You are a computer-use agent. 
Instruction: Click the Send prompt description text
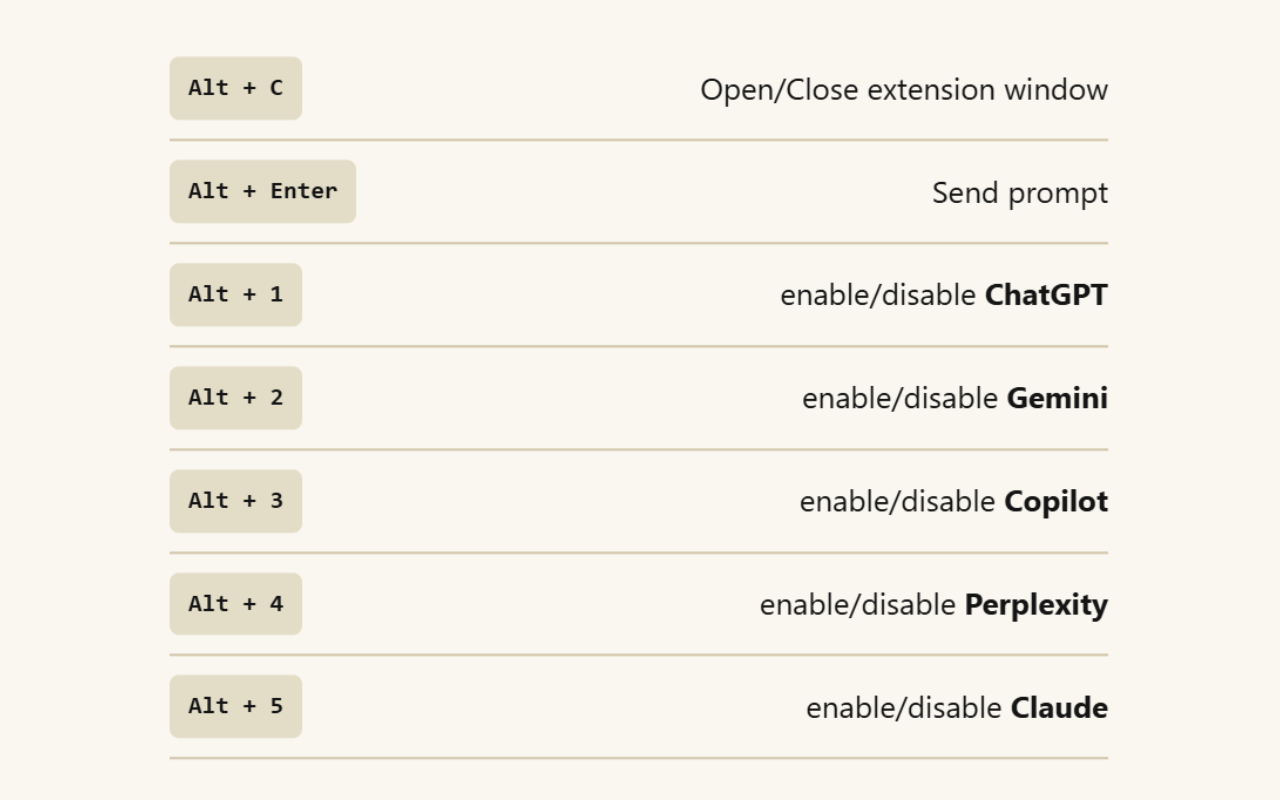pos(1019,193)
